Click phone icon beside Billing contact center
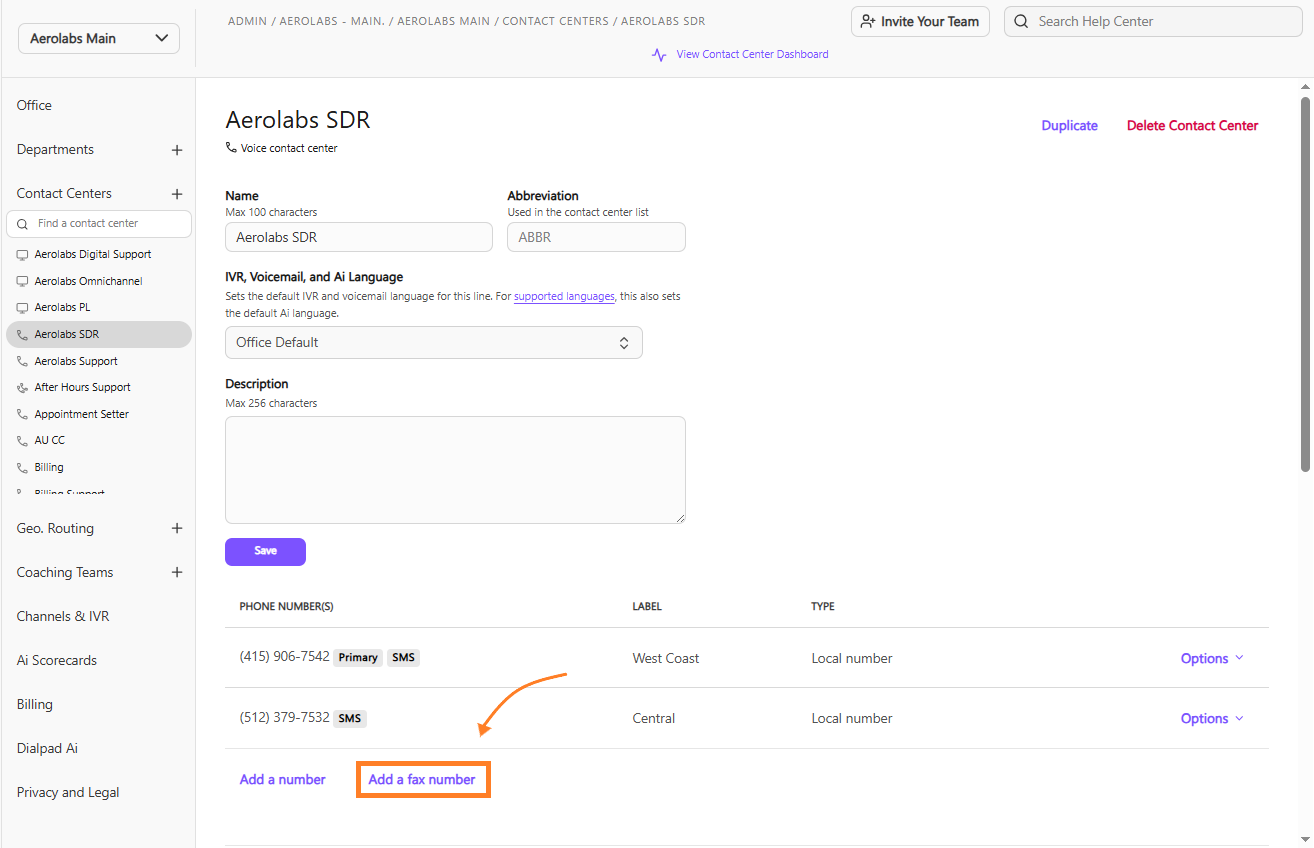1314x848 pixels. [23, 467]
